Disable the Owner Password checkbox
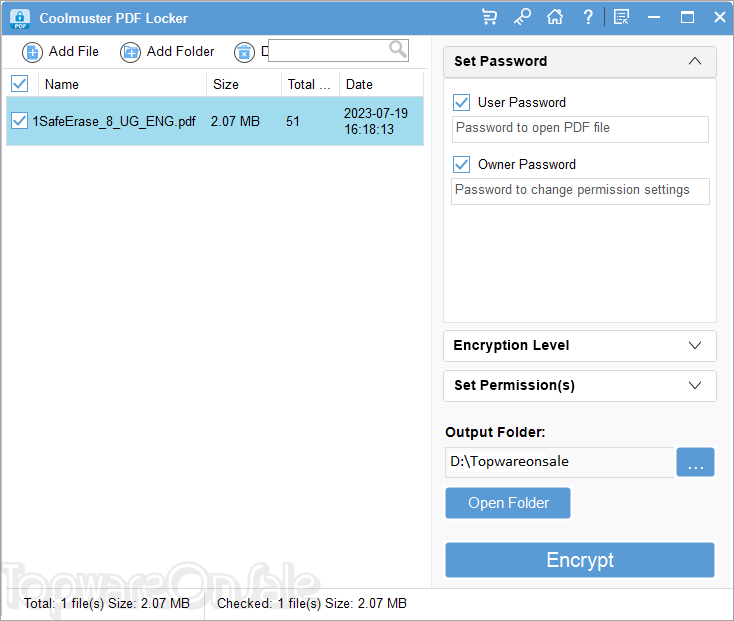 click(x=462, y=164)
